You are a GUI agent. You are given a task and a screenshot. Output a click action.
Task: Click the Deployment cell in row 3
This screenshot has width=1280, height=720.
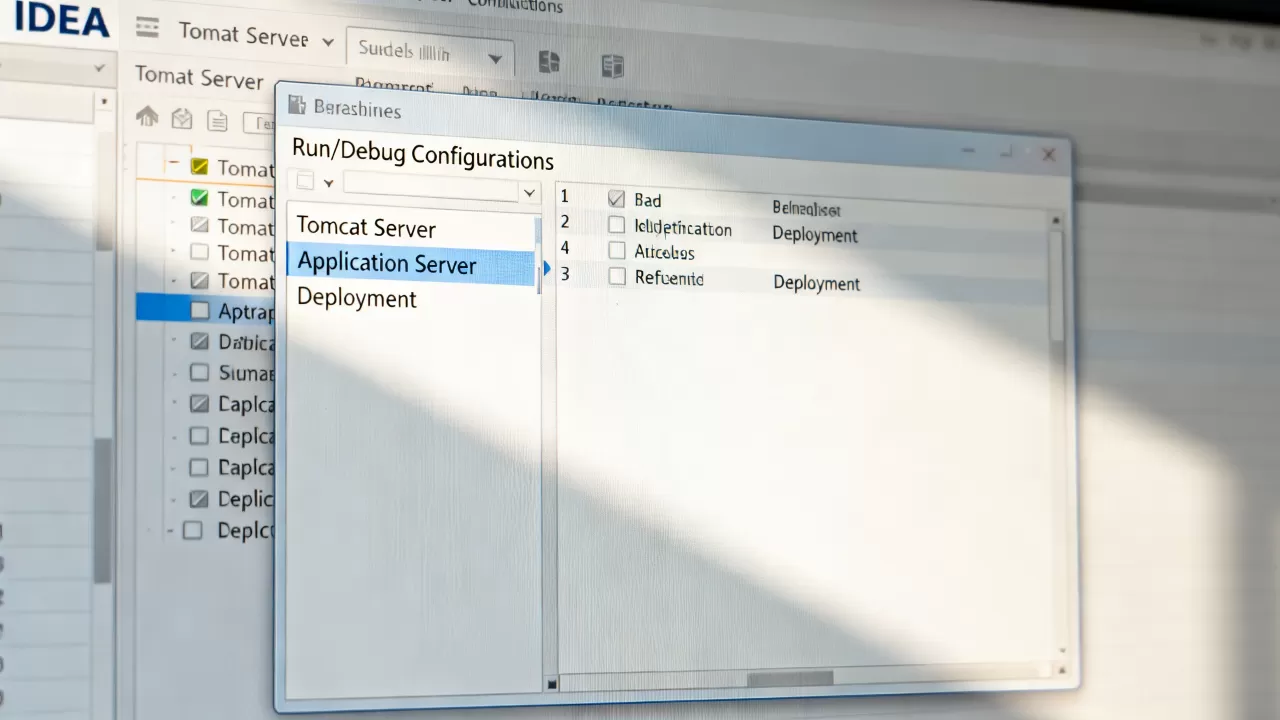click(817, 283)
